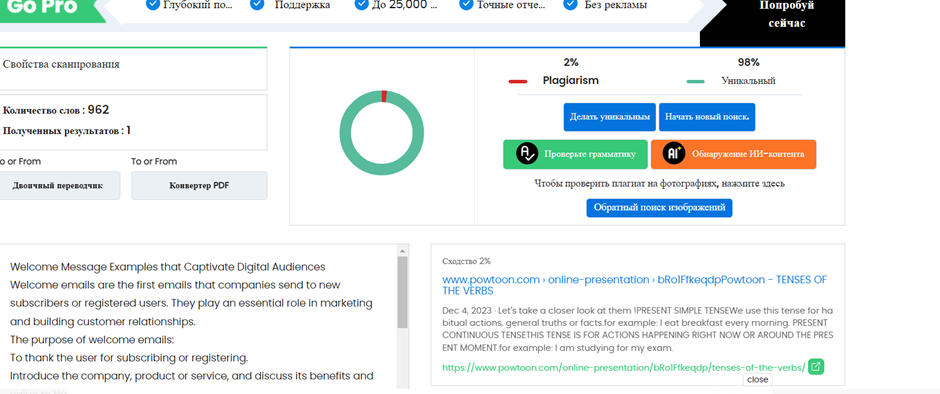Start a new search with Начать новый поиск
Image resolution: width=940 pixels, height=394 pixels.
point(707,117)
